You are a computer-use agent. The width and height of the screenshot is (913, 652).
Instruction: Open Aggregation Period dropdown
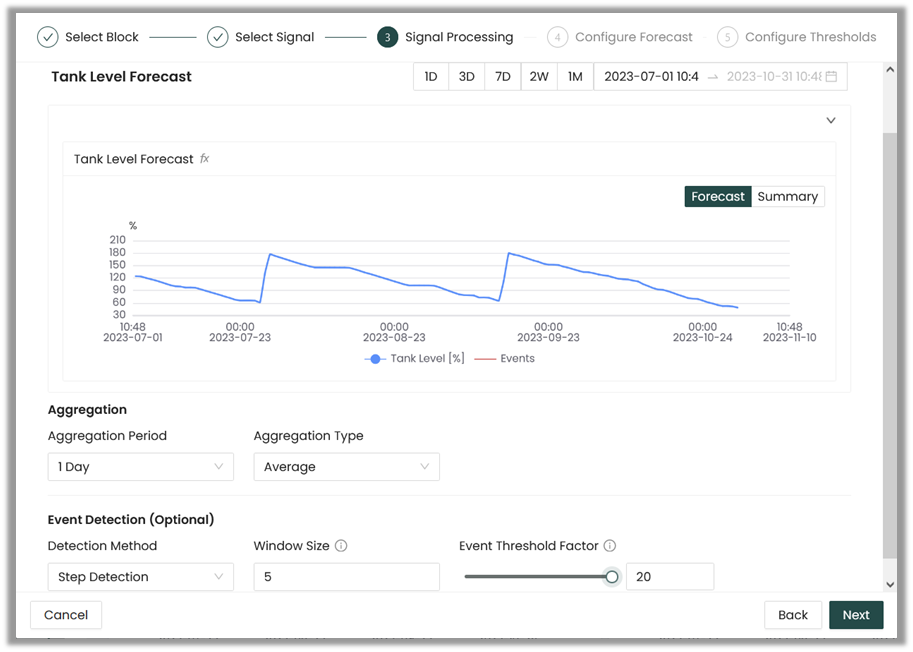pos(141,467)
